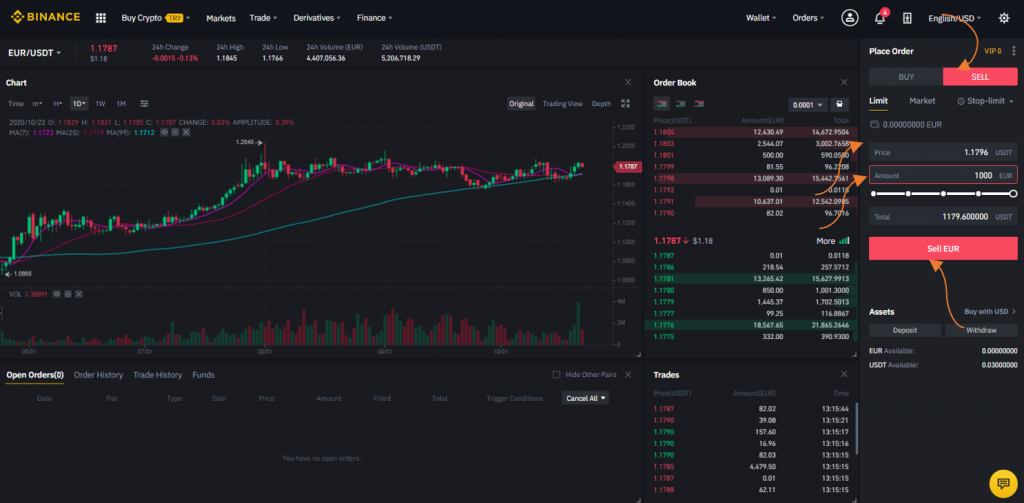This screenshot has width=1024, height=503.
Task: Open the hours interval dropdown
Action: tap(57, 103)
